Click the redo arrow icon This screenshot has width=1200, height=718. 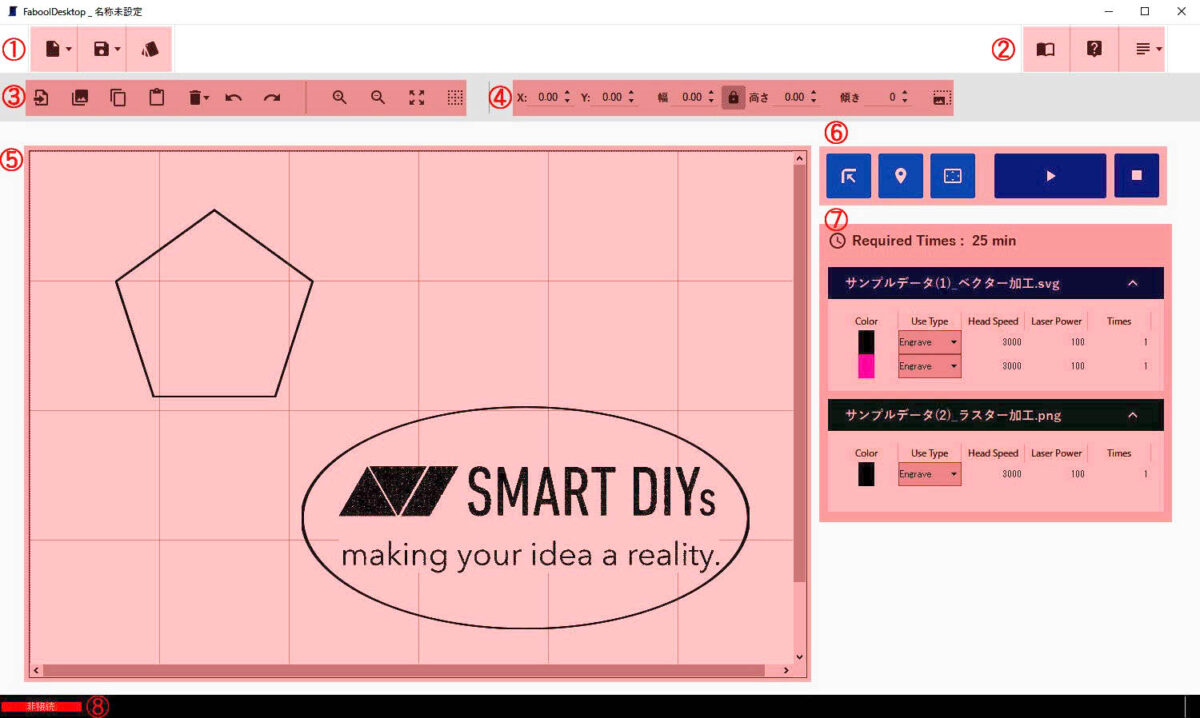272,98
